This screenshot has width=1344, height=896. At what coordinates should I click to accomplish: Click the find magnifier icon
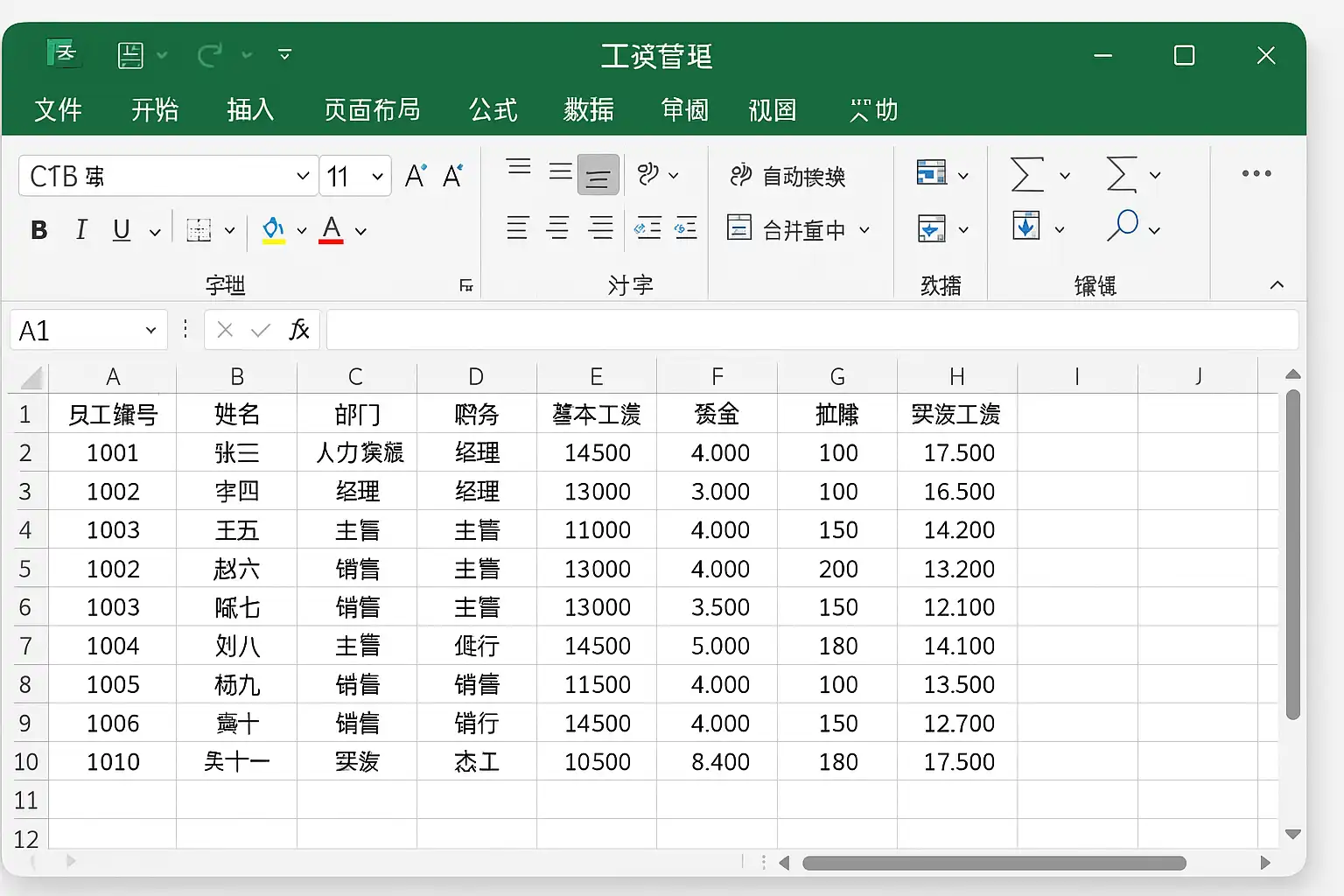[1122, 226]
